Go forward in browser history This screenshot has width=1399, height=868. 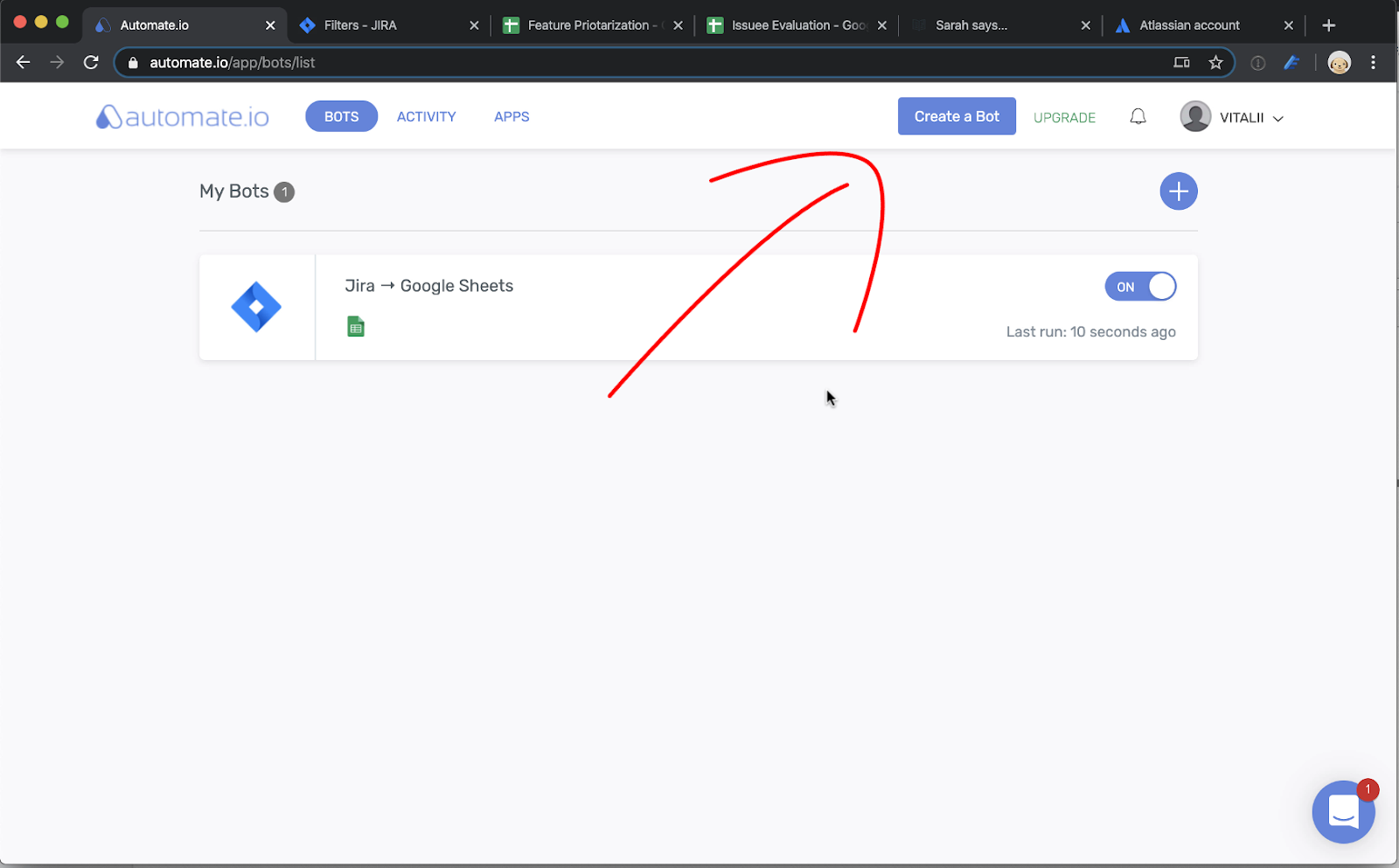[57, 62]
